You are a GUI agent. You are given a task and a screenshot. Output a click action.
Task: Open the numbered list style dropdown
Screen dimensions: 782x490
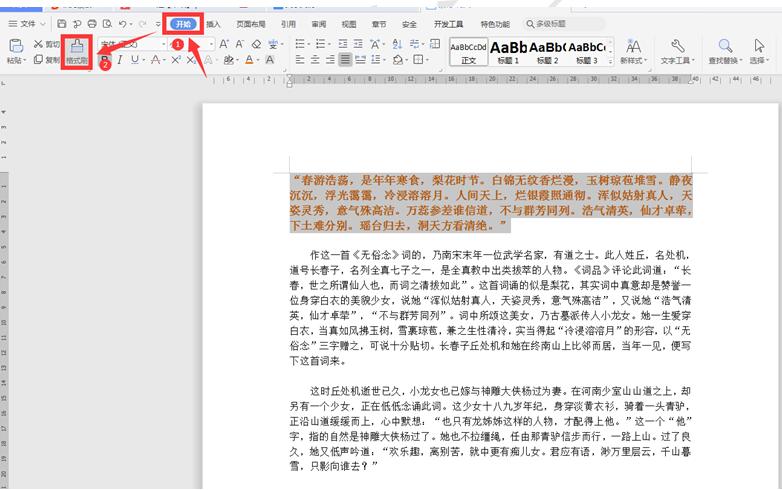click(x=330, y=44)
